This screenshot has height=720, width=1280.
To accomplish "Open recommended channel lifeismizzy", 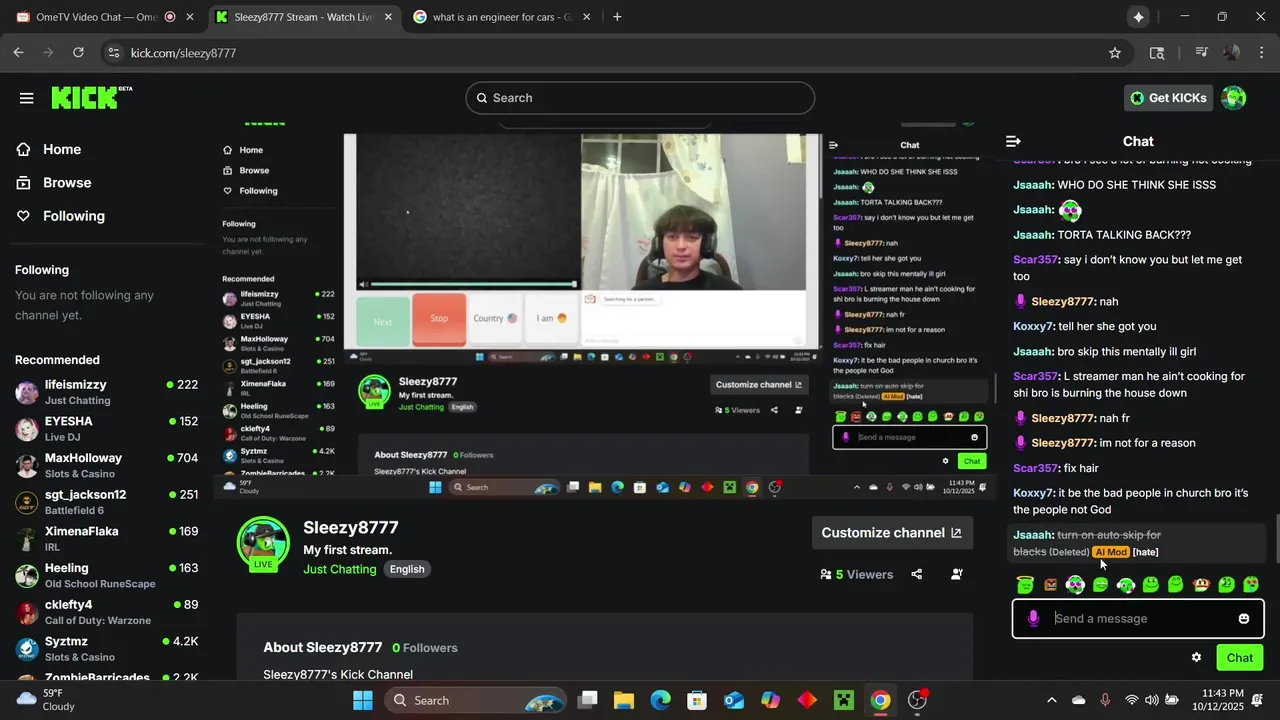I will coord(106,392).
